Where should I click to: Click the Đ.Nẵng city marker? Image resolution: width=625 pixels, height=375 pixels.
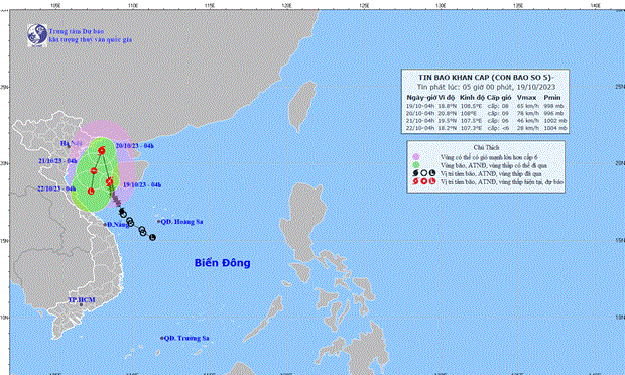click(x=106, y=225)
